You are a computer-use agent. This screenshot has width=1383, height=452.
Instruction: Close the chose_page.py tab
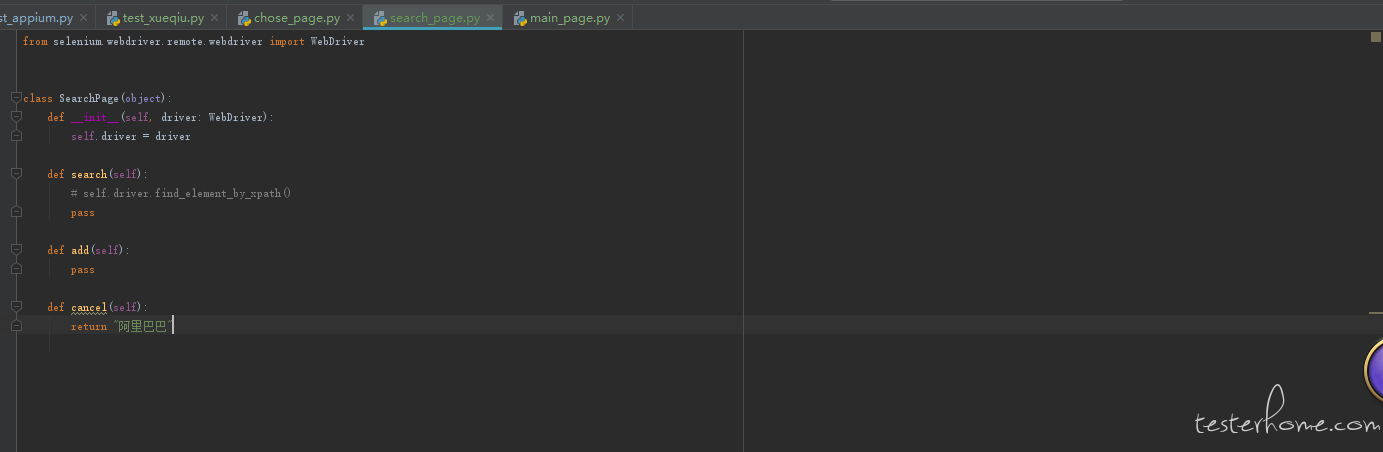pyautogui.click(x=350, y=18)
